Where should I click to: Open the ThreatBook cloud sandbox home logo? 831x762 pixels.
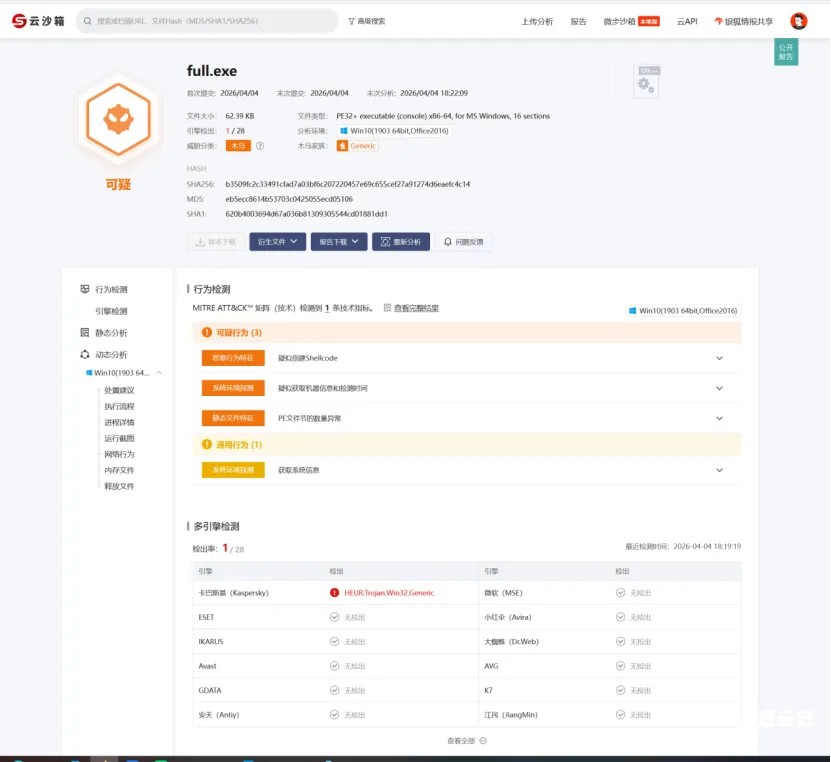pyautogui.click(x=39, y=19)
